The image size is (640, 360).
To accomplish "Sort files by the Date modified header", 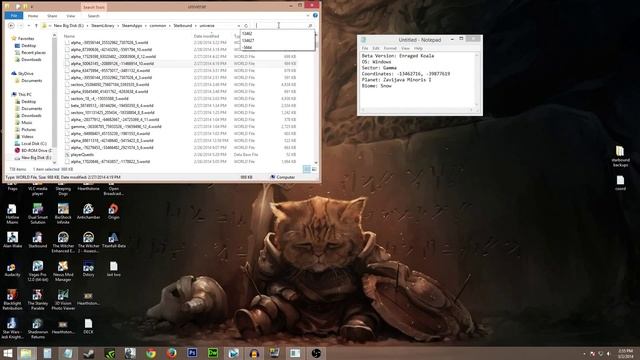I will coord(207,36).
